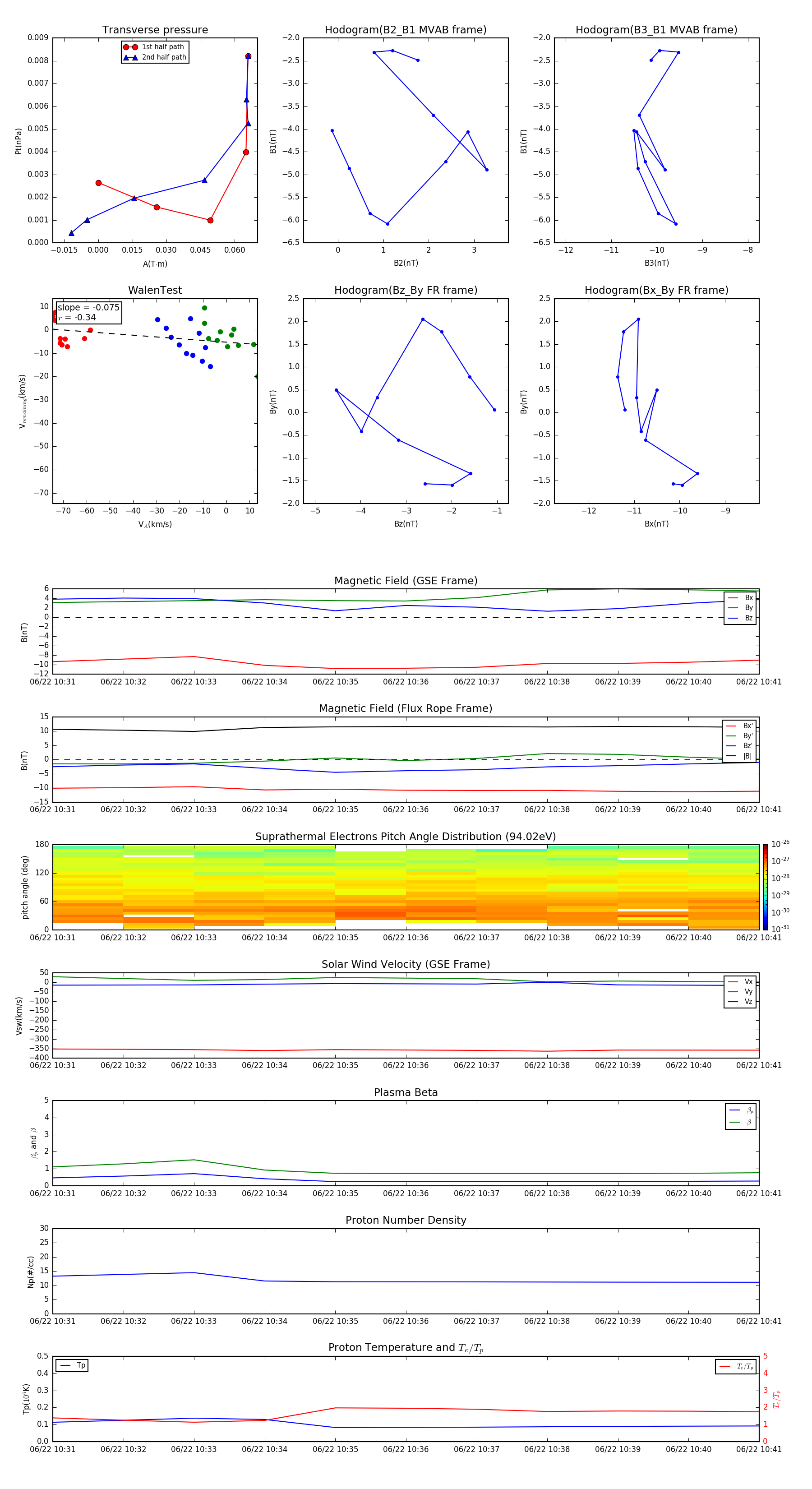Click the 'pitch angle (deg)' axis label
The height and width of the screenshot is (1489, 812).
25,887
